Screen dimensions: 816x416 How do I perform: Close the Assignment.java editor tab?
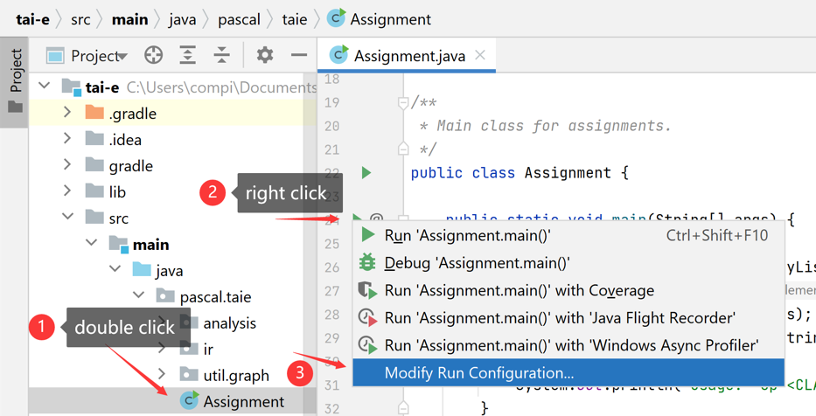(x=480, y=55)
